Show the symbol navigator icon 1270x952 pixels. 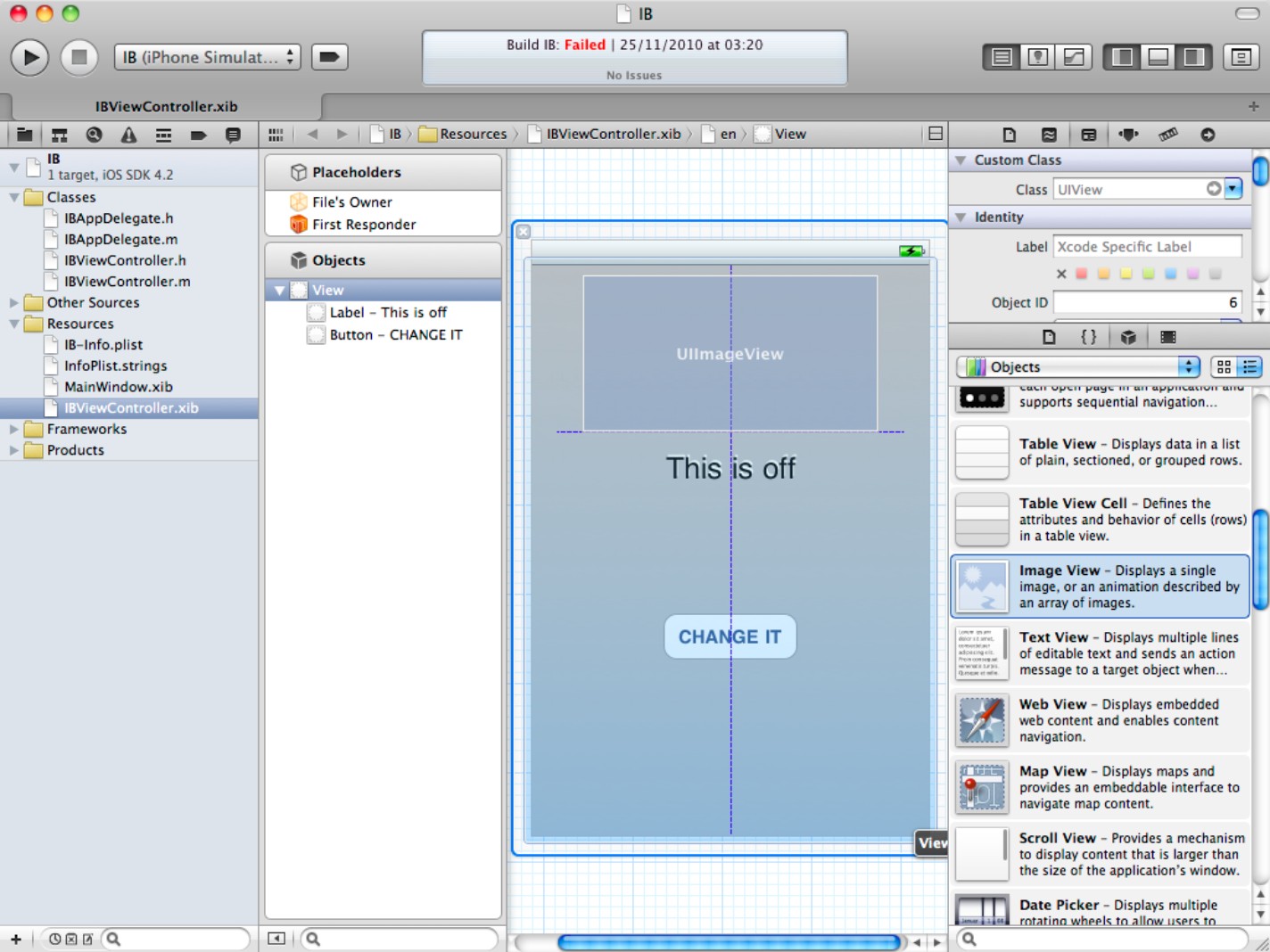59,135
